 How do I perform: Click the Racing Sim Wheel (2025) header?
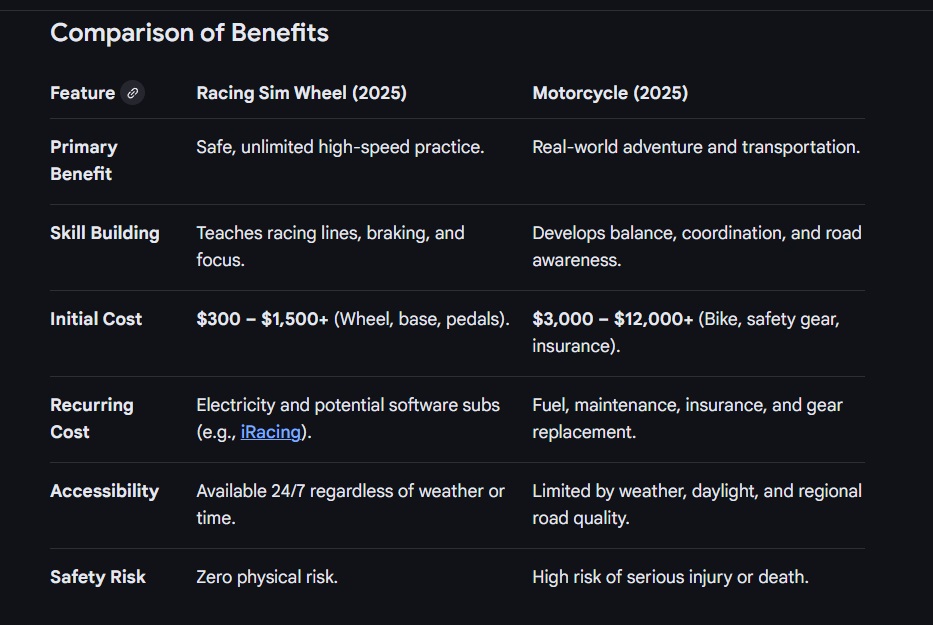point(301,93)
